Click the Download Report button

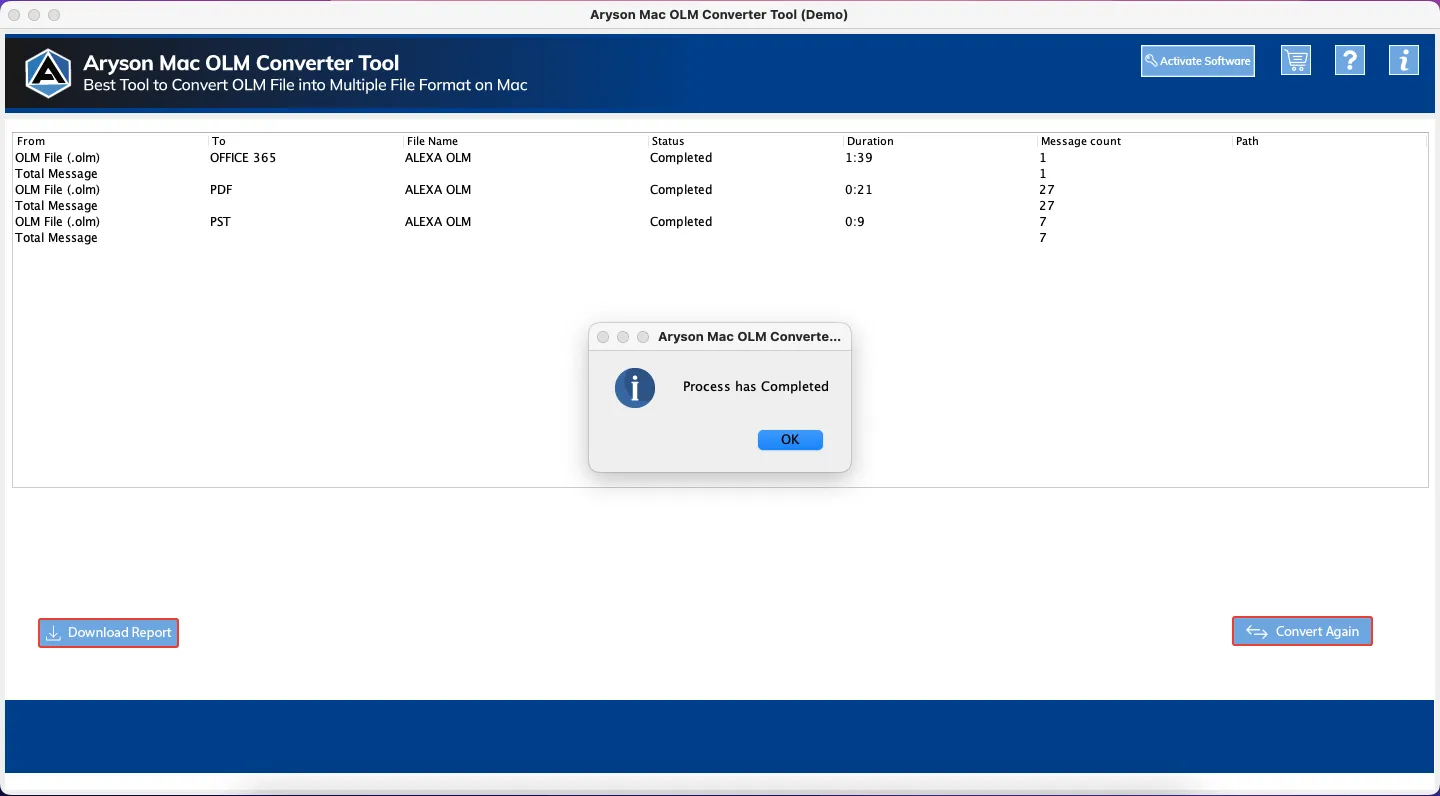[108, 633]
